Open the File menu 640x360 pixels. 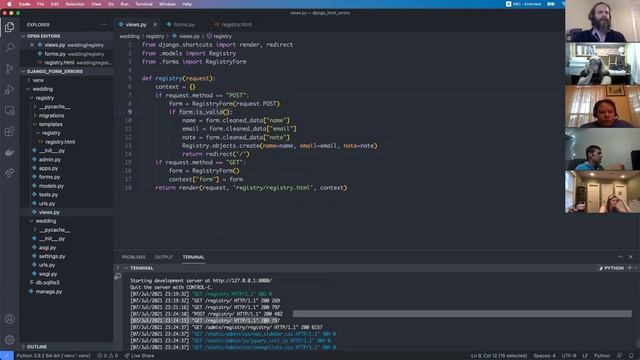point(40,4)
